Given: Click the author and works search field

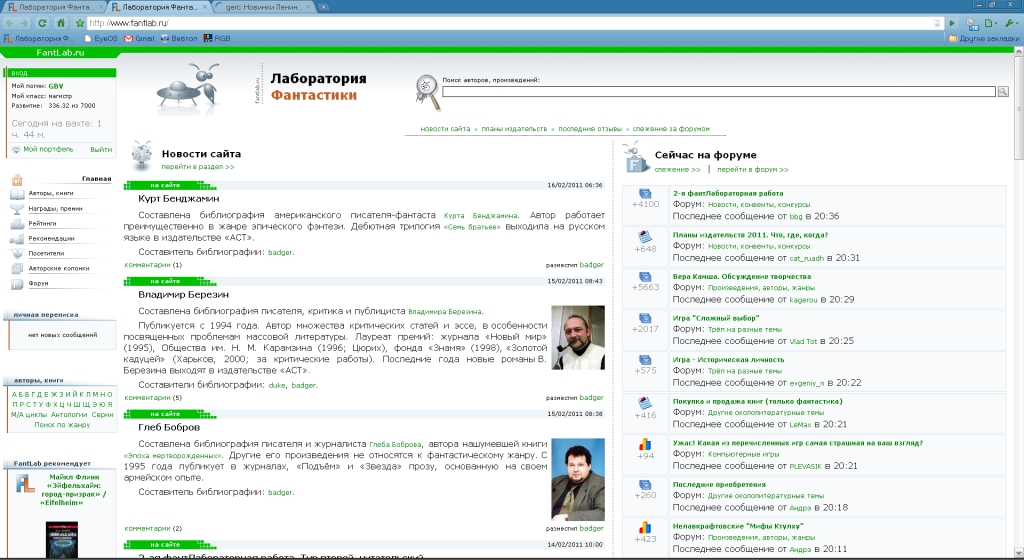Looking at the screenshot, I should pos(718,91).
